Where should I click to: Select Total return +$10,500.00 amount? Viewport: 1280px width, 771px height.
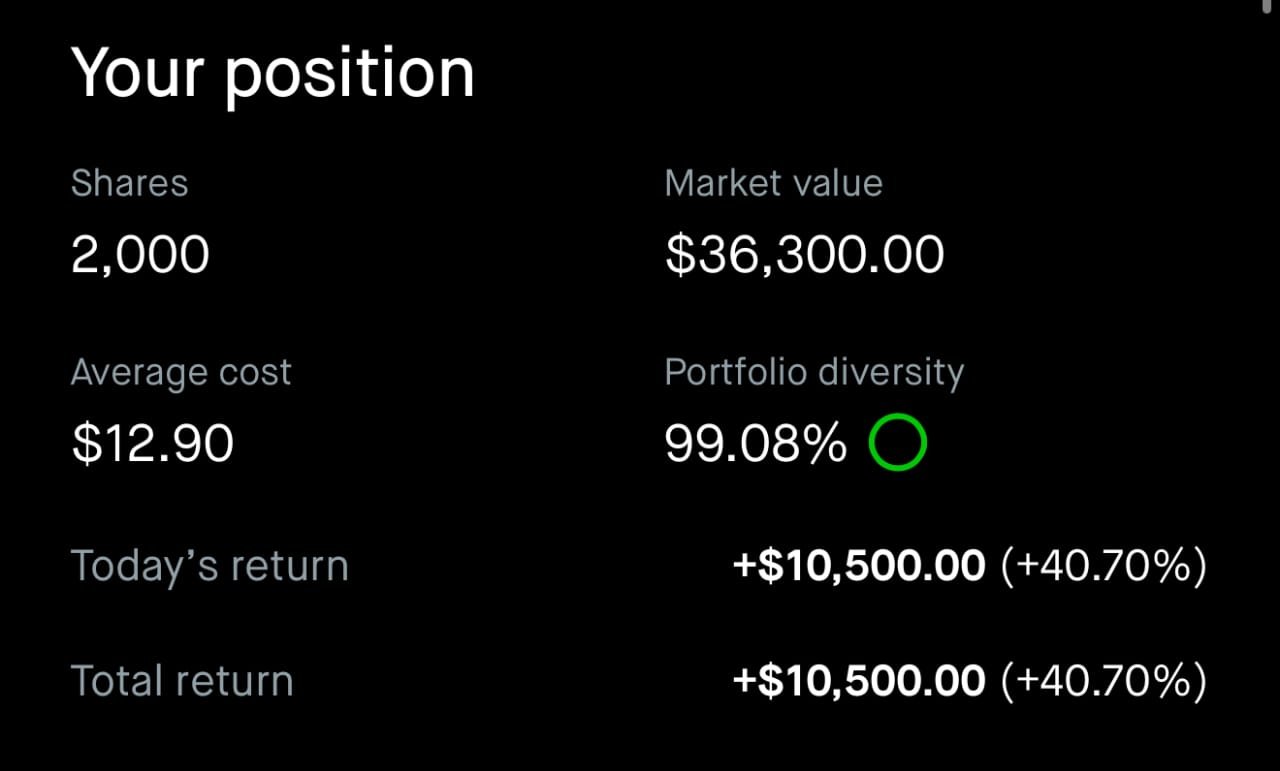[859, 681]
